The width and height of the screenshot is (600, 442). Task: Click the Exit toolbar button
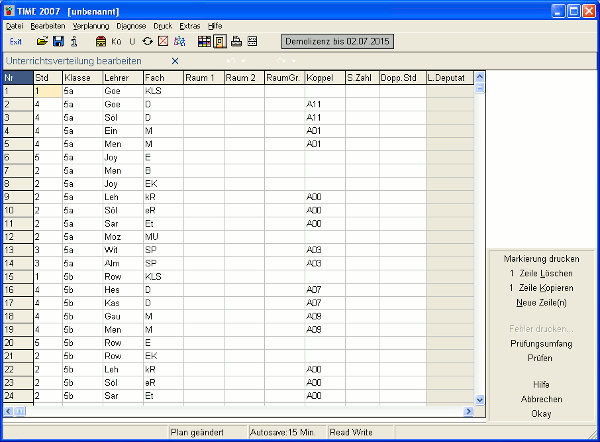point(15,42)
